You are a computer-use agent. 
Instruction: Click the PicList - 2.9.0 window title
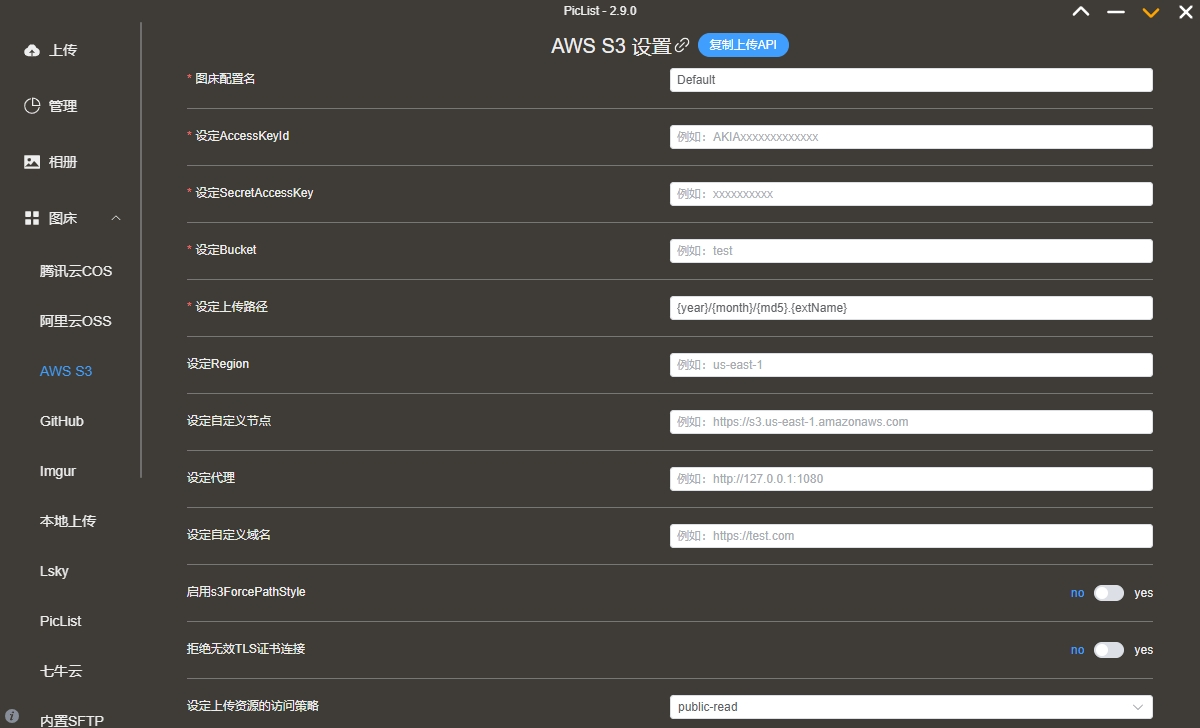click(x=600, y=11)
